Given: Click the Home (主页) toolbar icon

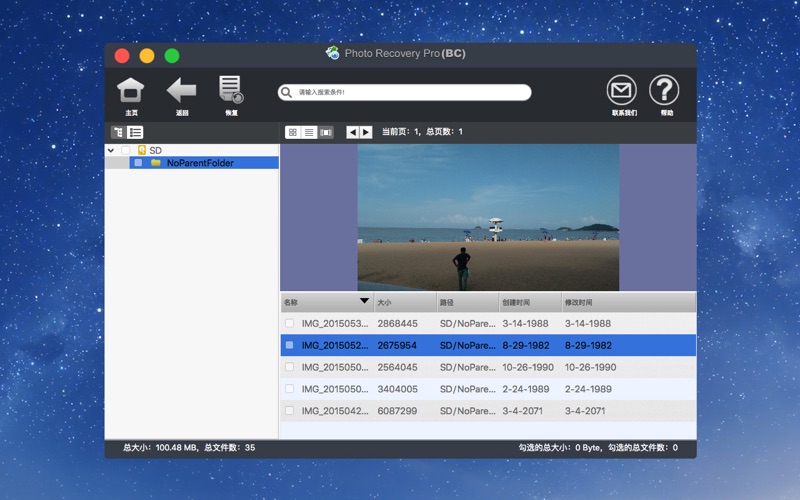Looking at the screenshot, I should click(131, 91).
